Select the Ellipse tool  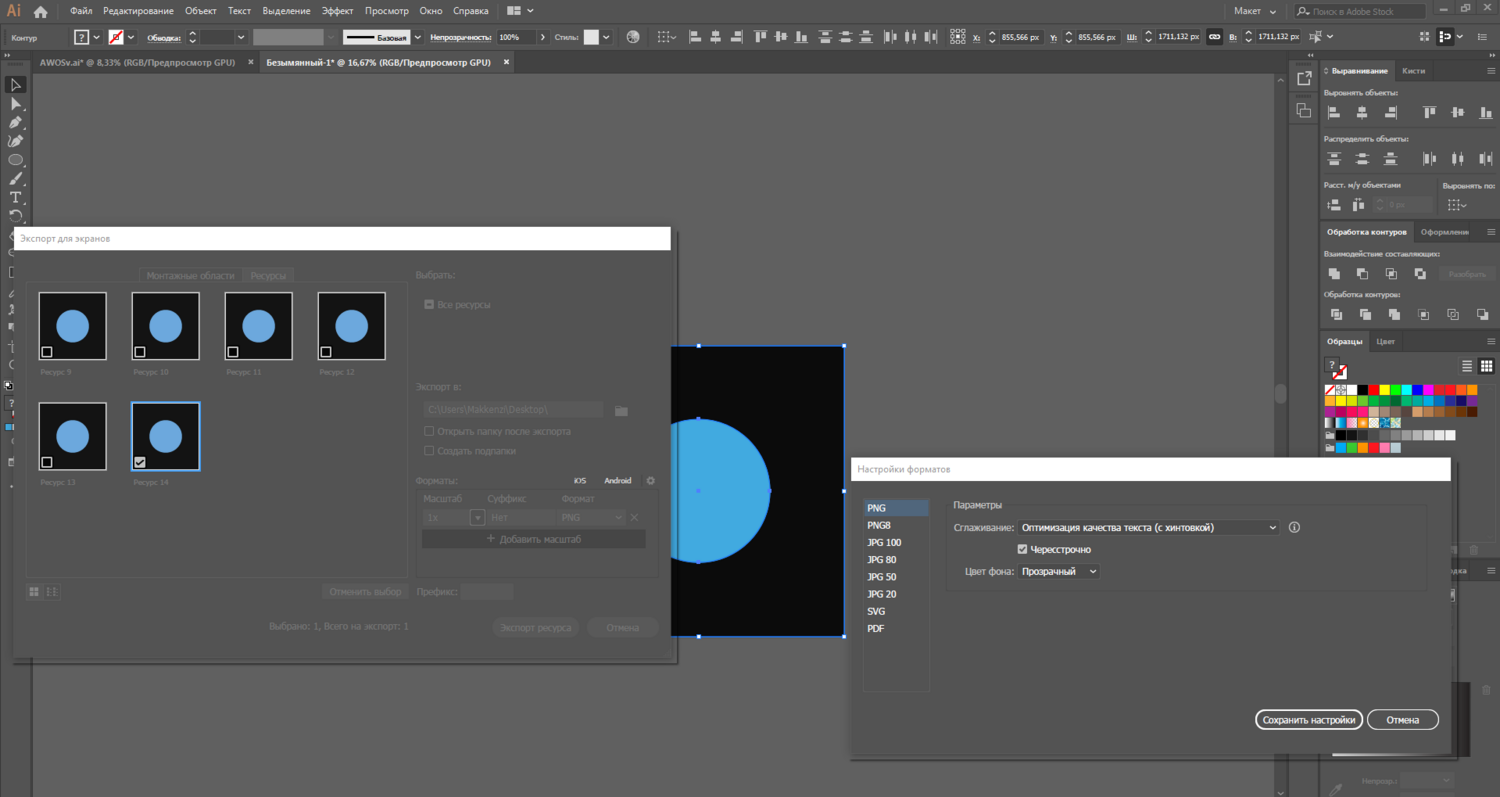click(16, 160)
